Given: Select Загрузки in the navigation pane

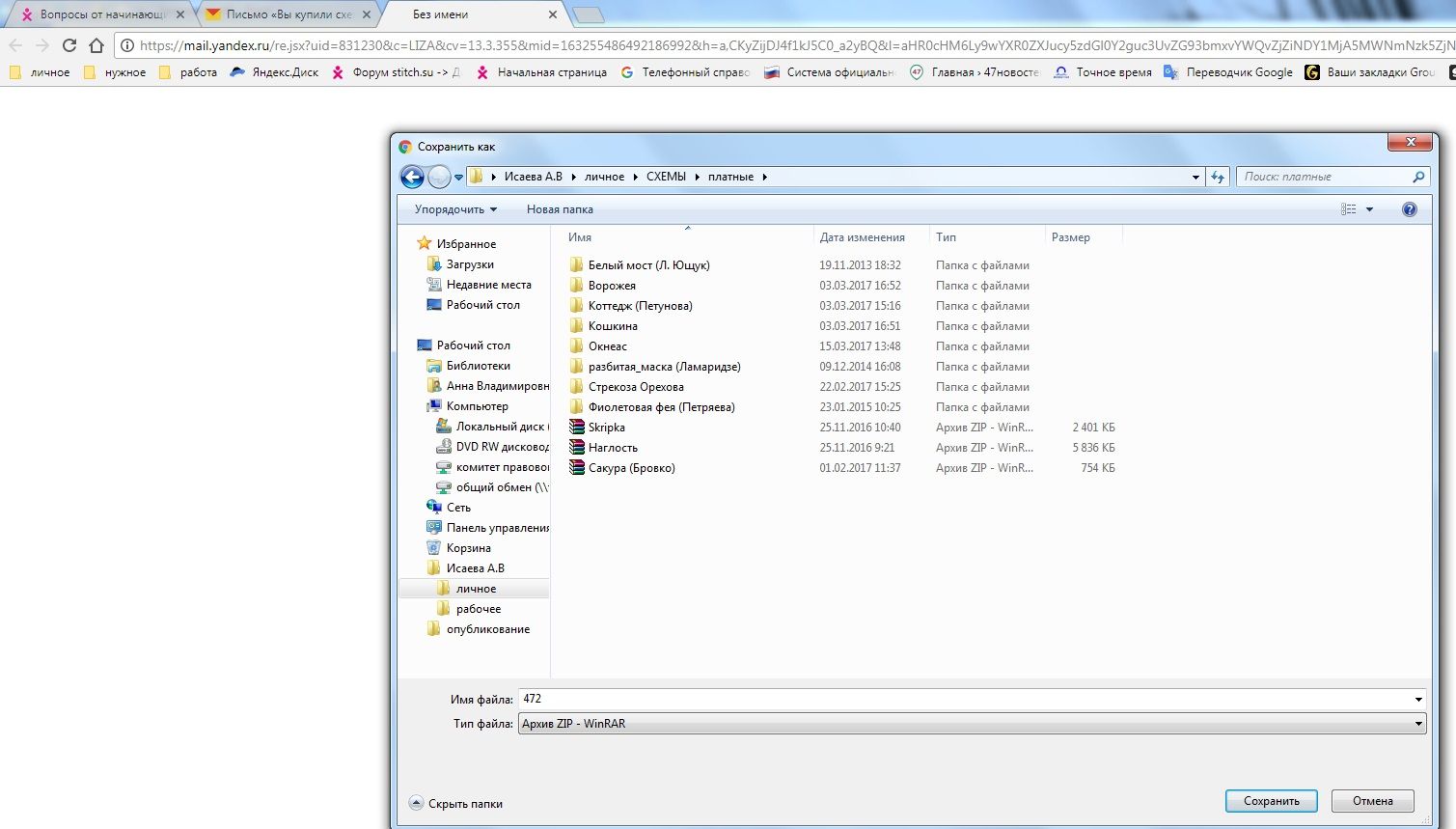Looking at the screenshot, I should 470,264.
